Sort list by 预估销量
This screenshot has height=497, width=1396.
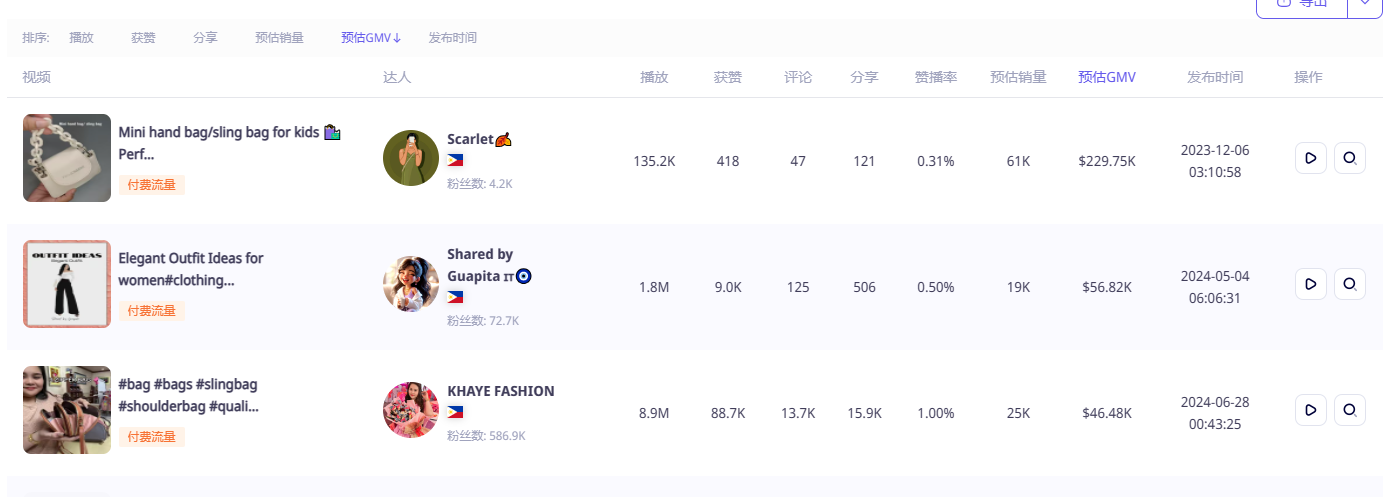click(x=279, y=38)
